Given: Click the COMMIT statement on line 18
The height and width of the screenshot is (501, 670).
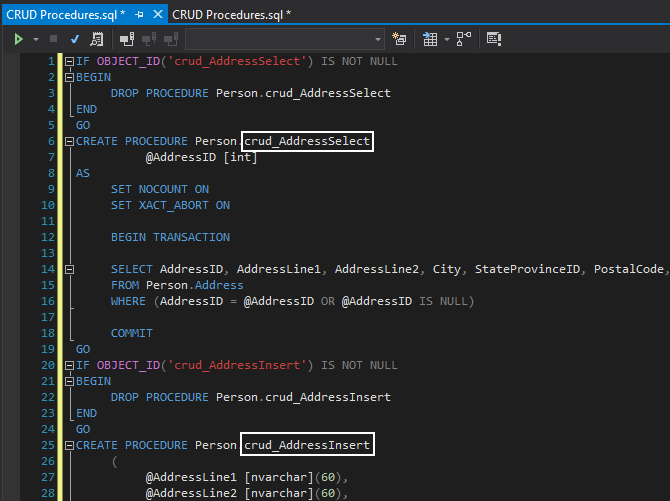Looking at the screenshot, I should point(132,333).
